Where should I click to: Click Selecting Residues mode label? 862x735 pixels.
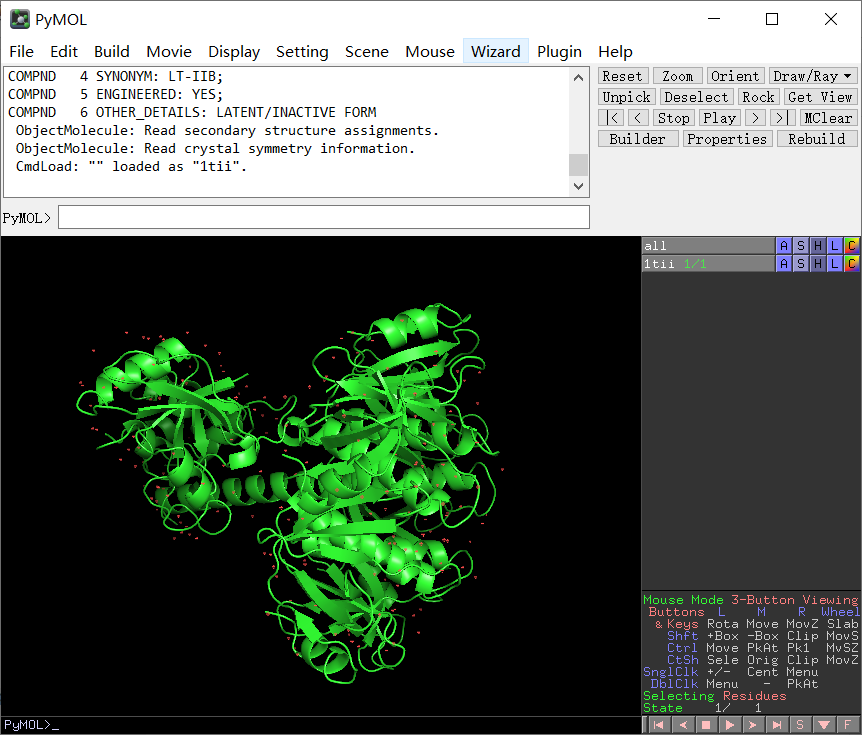click(715, 696)
